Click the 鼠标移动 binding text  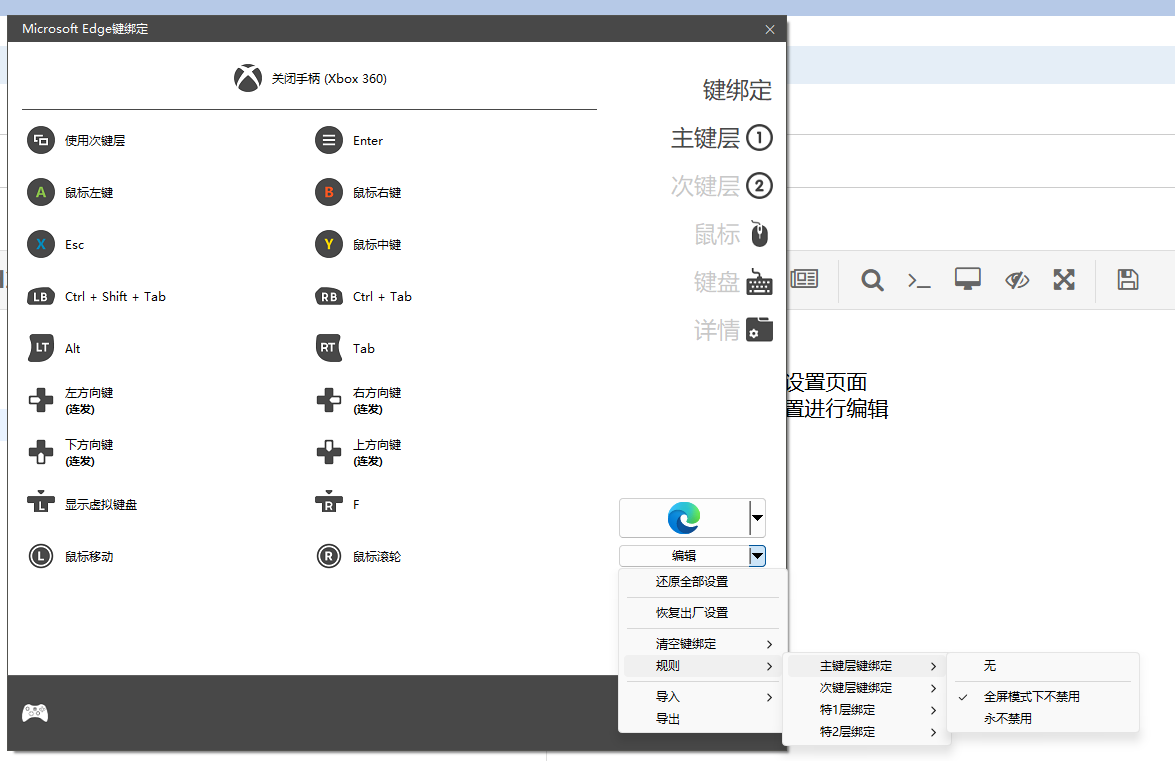(x=89, y=557)
